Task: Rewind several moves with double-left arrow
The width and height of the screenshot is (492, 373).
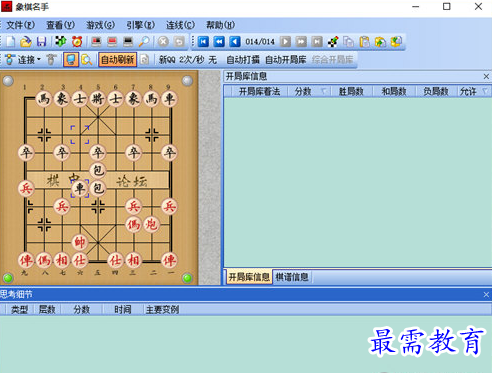Action: tap(219, 42)
